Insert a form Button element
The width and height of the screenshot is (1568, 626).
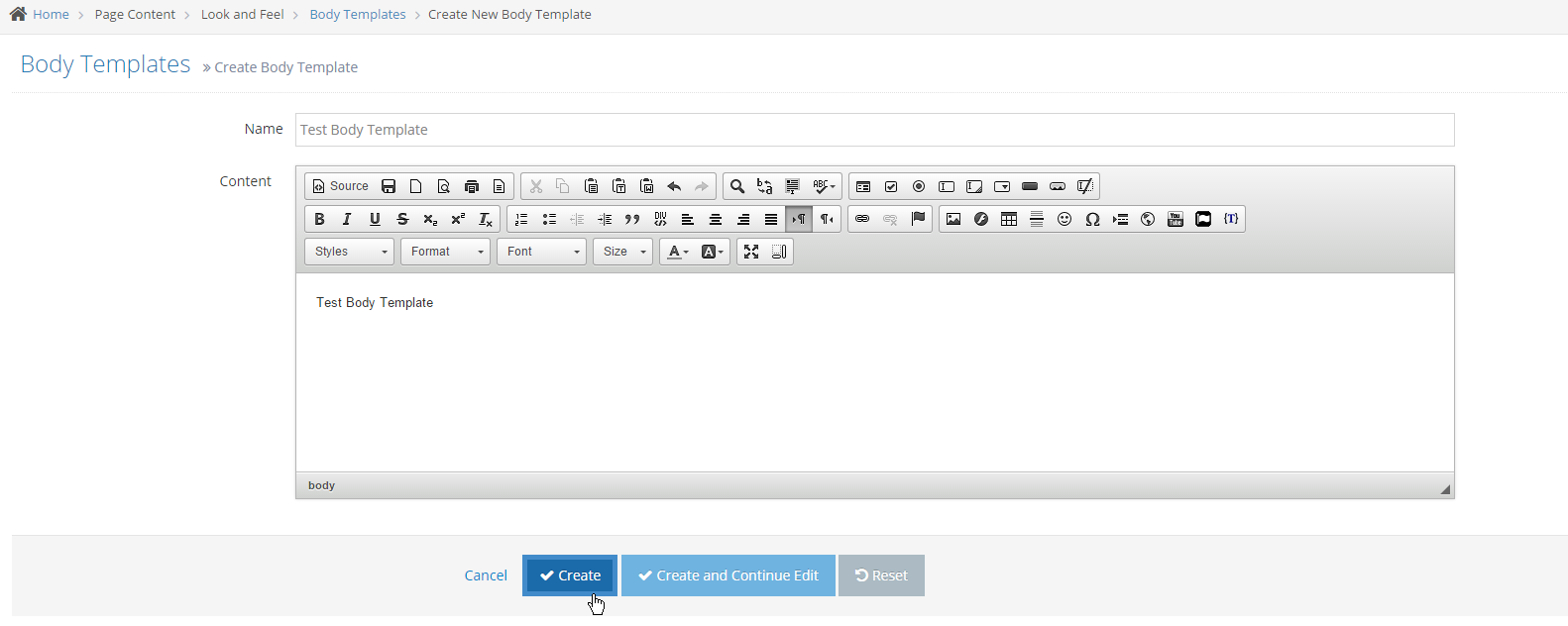pos(1030,186)
